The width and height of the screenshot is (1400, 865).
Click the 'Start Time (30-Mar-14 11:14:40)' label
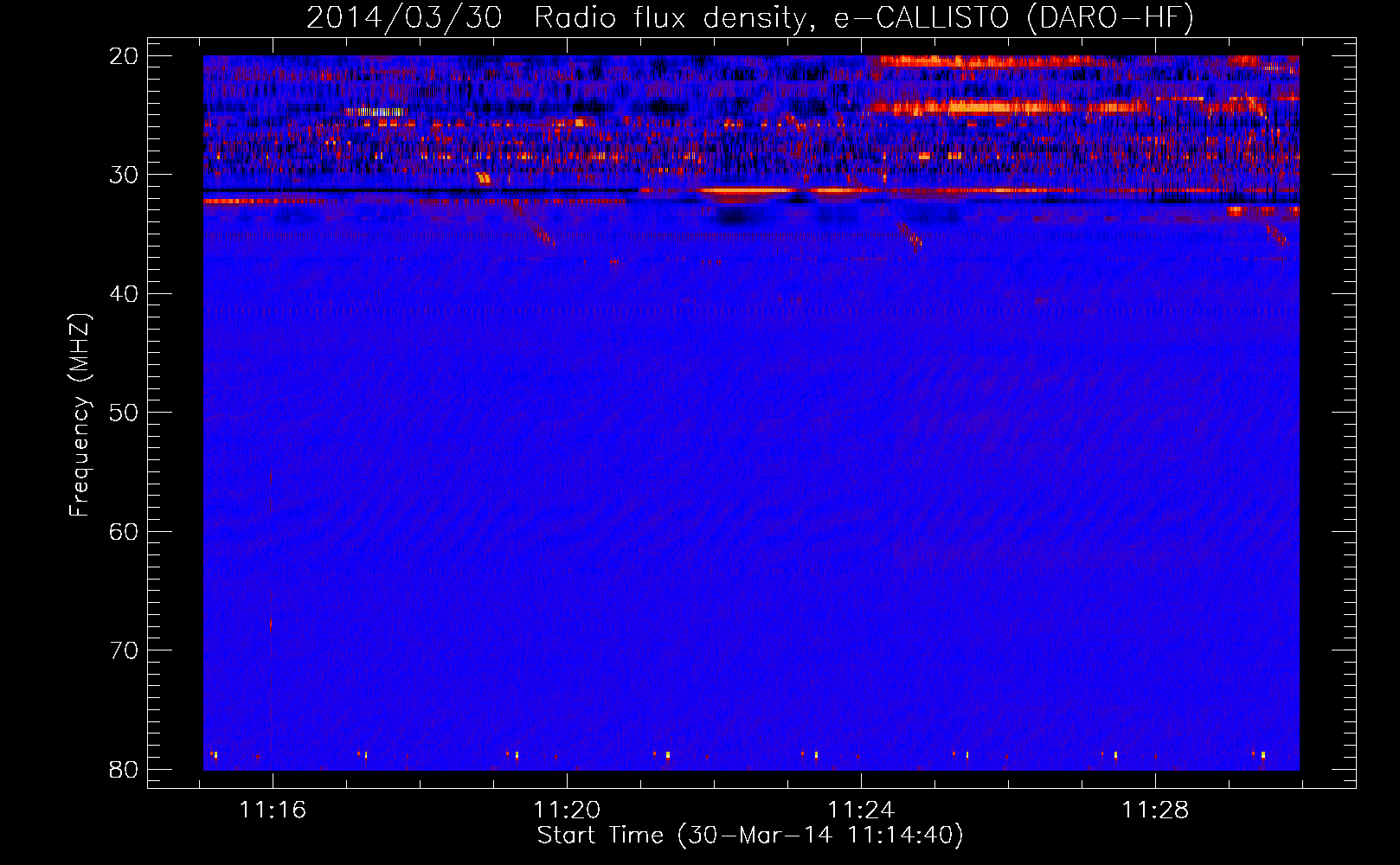[x=750, y=836]
